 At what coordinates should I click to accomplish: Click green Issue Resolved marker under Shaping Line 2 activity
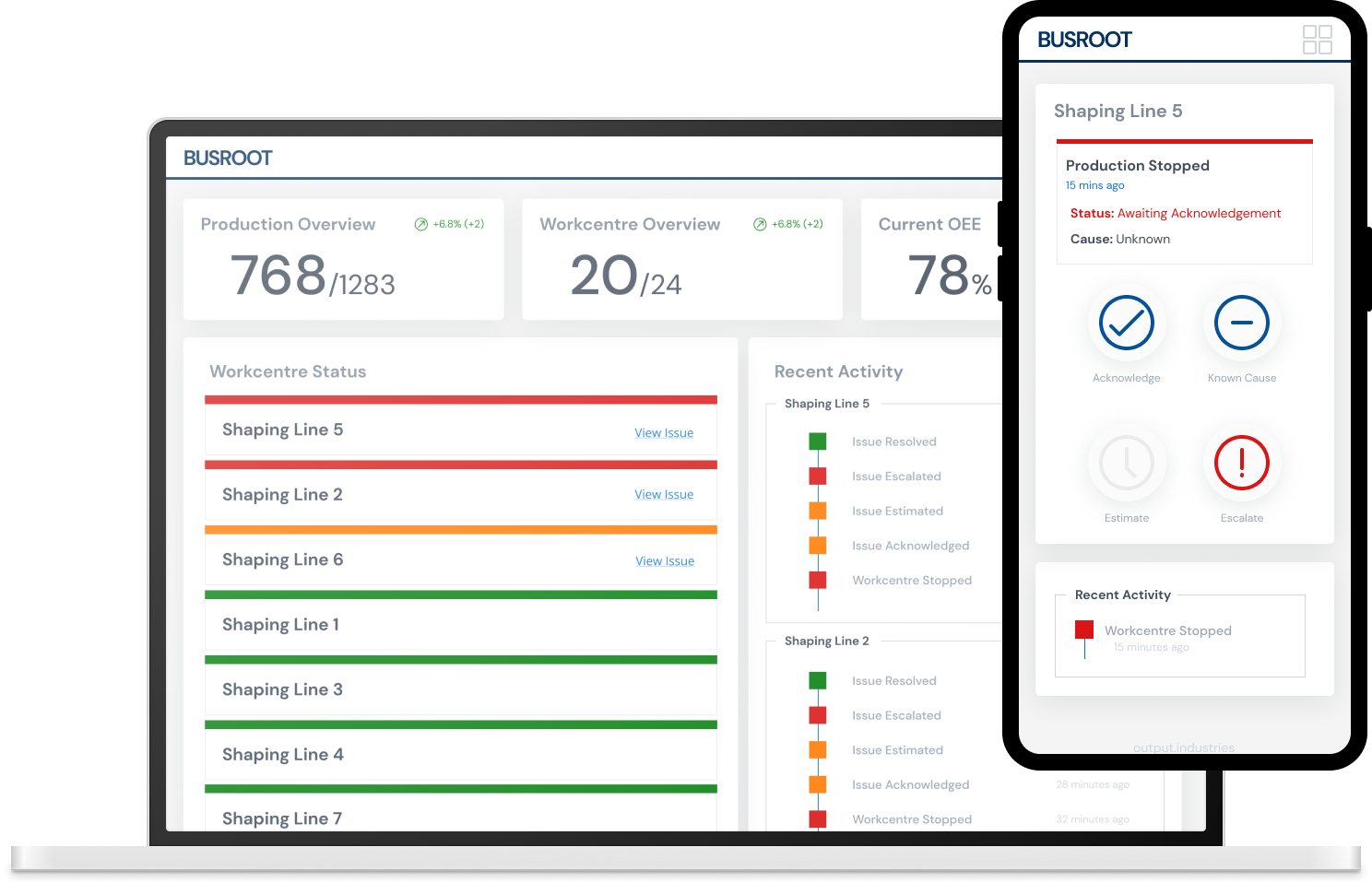(x=818, y=680)
